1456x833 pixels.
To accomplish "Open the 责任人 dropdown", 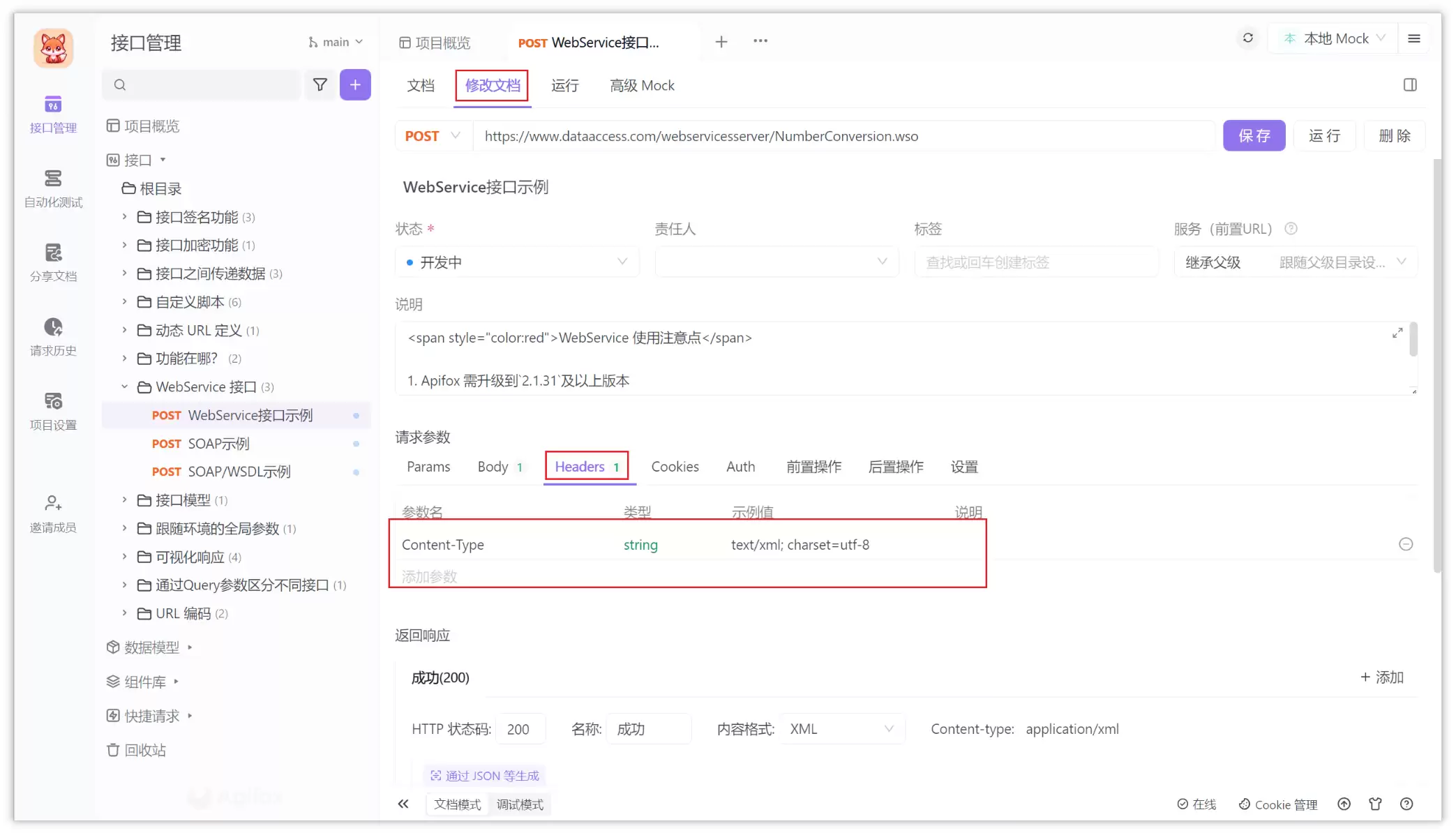I will (x=776, y=262).
